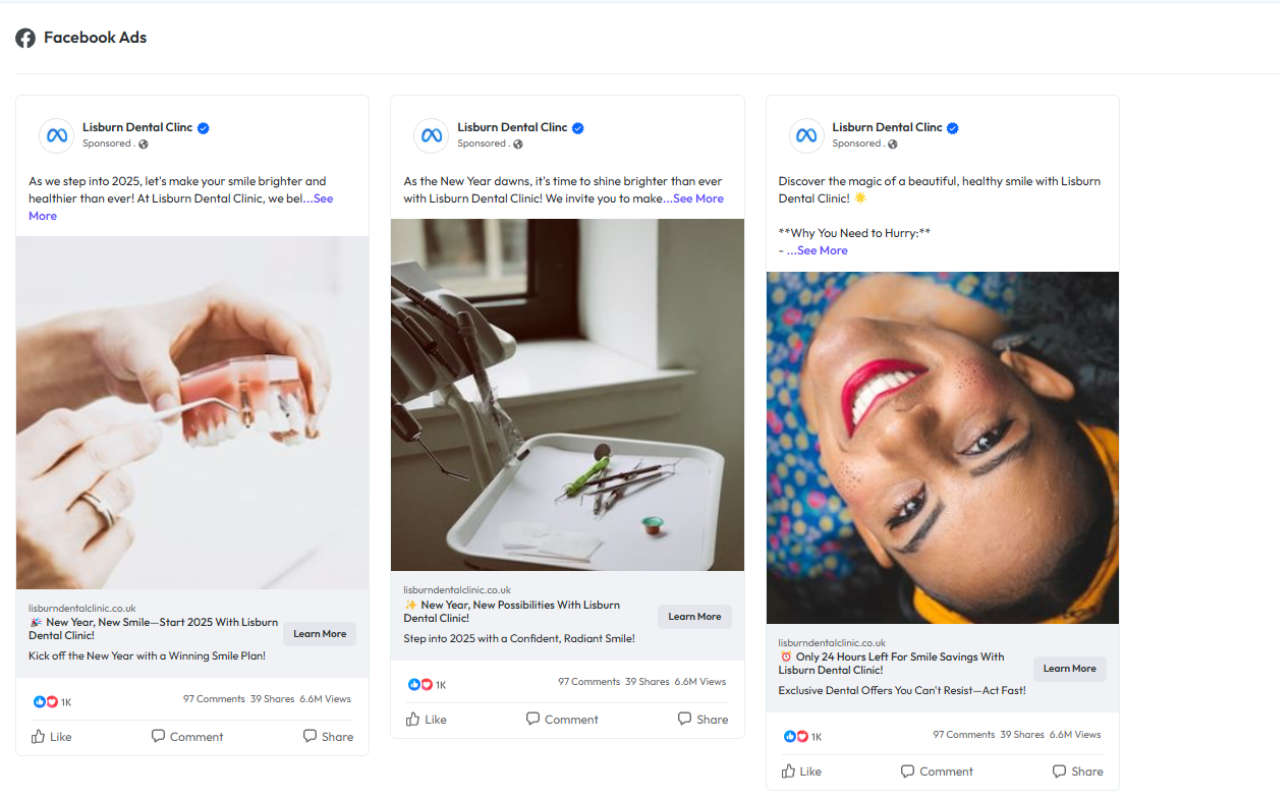Click '39 Shares' on the New Year, New Smile ad

click(272, 699)
